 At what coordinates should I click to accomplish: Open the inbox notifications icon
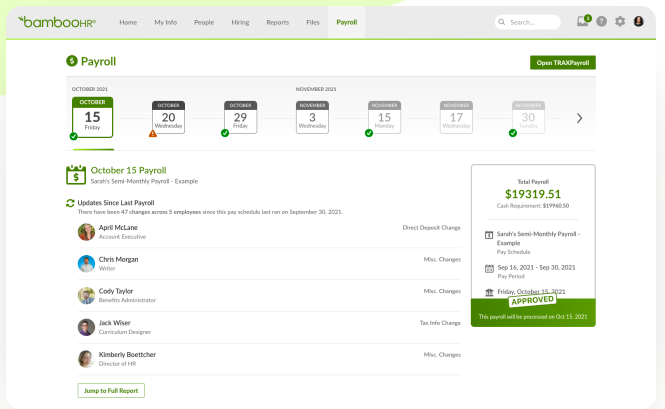click(583, 21)
